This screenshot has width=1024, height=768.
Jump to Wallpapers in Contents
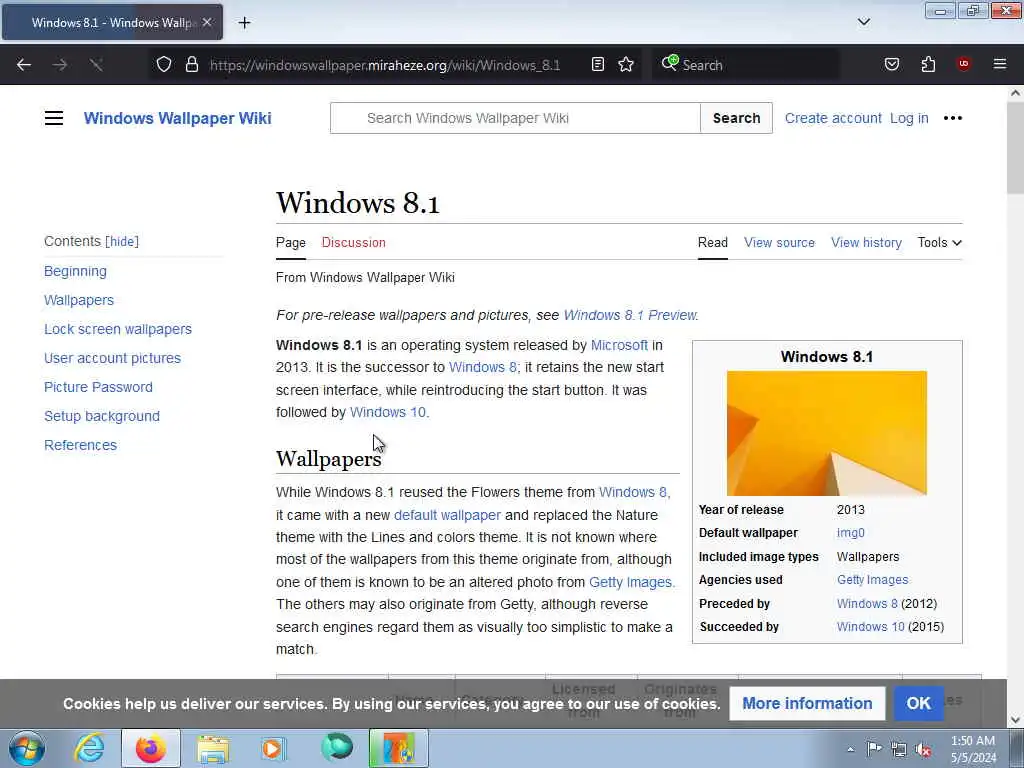[x=79, y=300]
